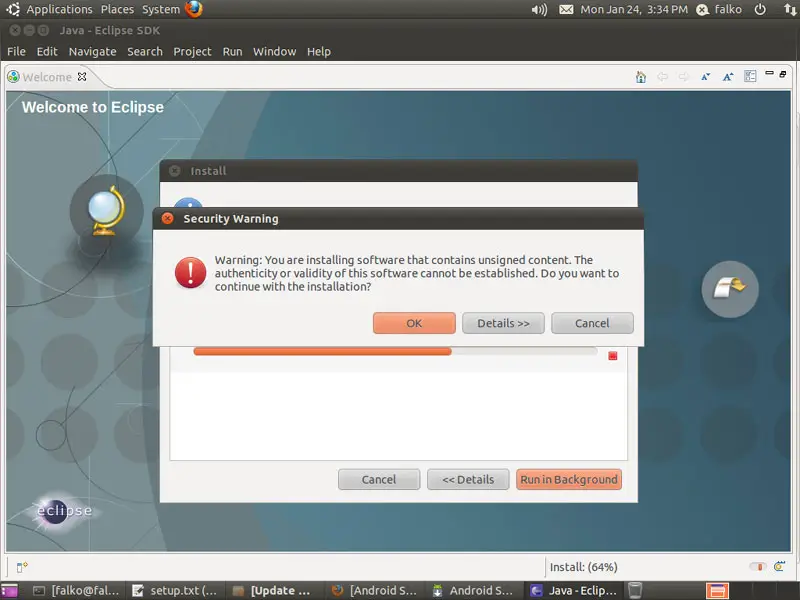Click the Home icon in Welcome toolbar
The height and width of the screenshot is (600, 800).
(641, 77)
